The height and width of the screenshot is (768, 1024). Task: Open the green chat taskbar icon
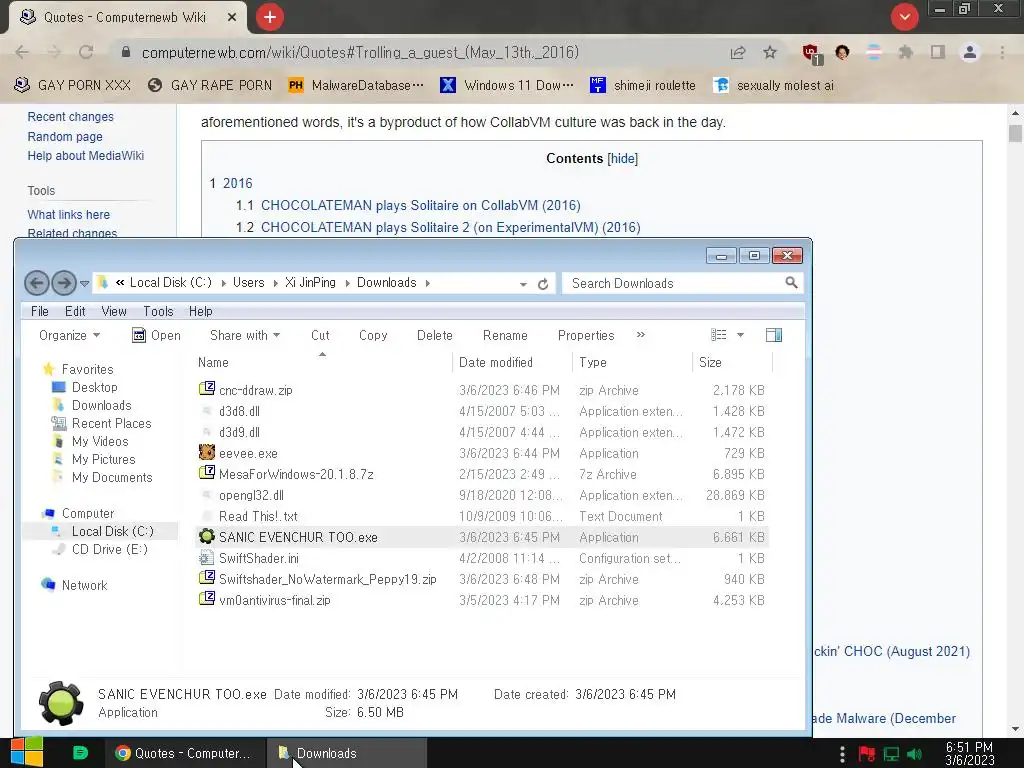(x=80, y=753)
